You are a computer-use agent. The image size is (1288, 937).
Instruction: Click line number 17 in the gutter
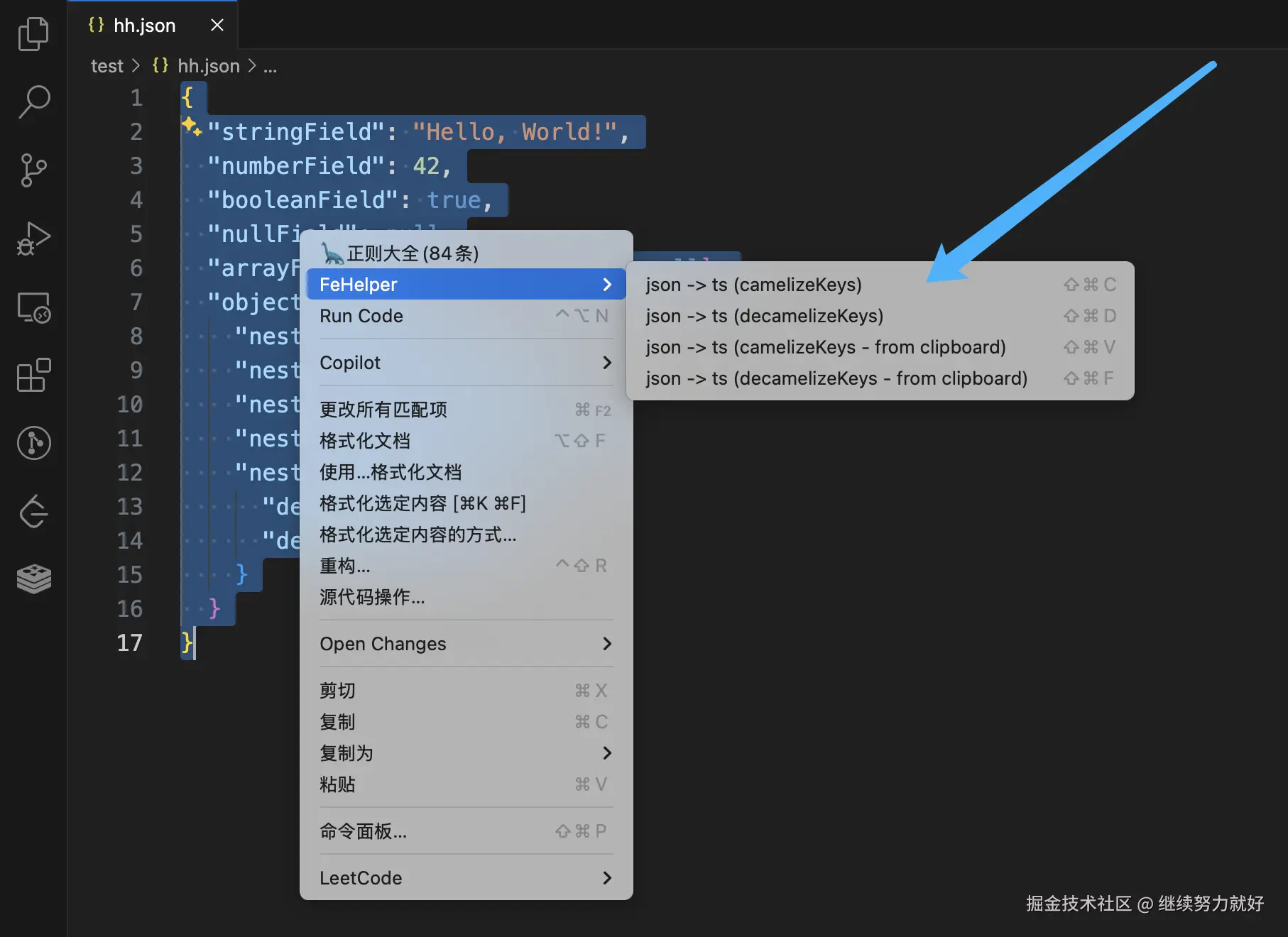pos(130,643)
